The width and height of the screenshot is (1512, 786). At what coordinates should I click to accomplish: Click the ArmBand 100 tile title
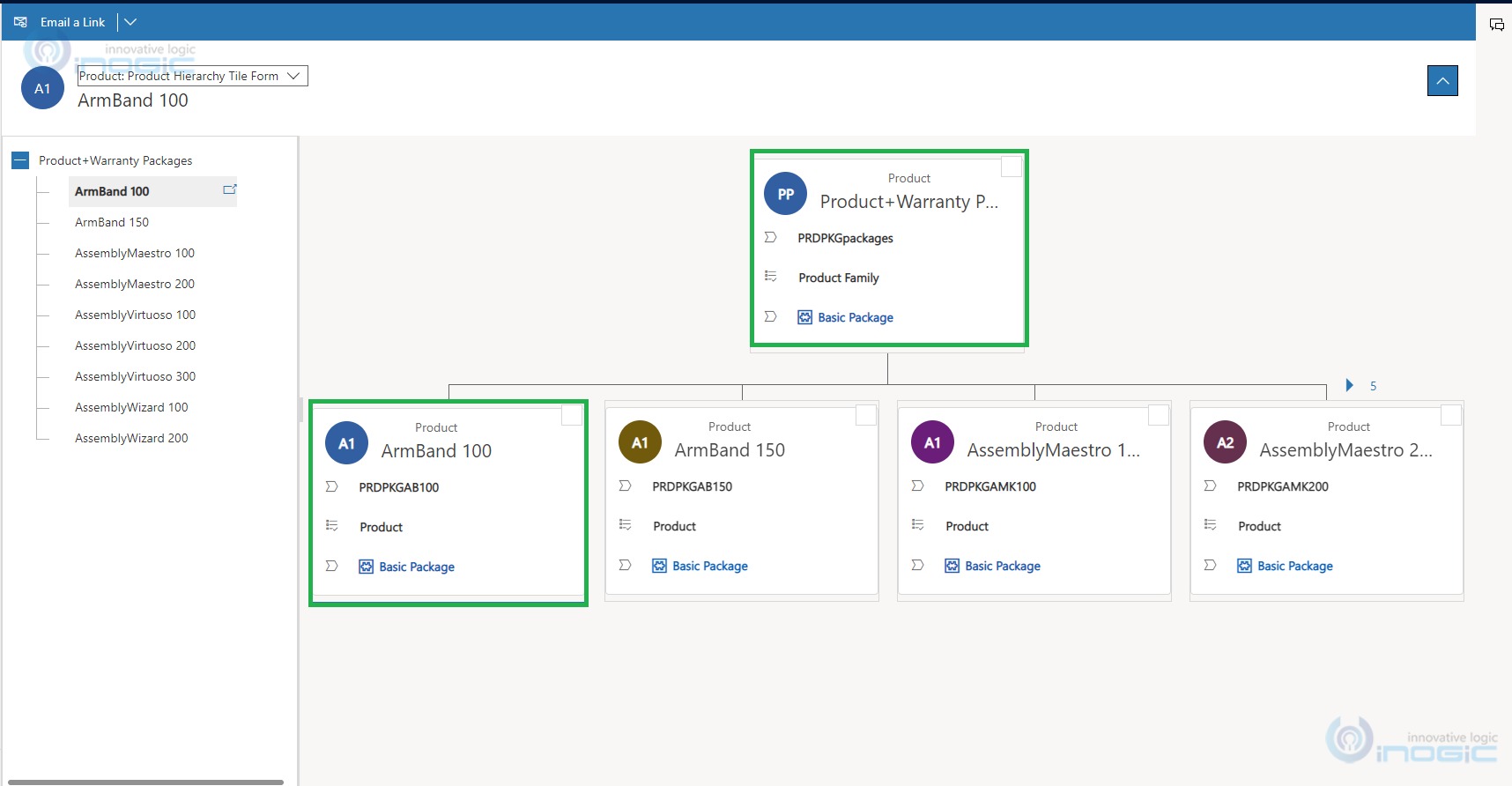(x=436, y=451)
